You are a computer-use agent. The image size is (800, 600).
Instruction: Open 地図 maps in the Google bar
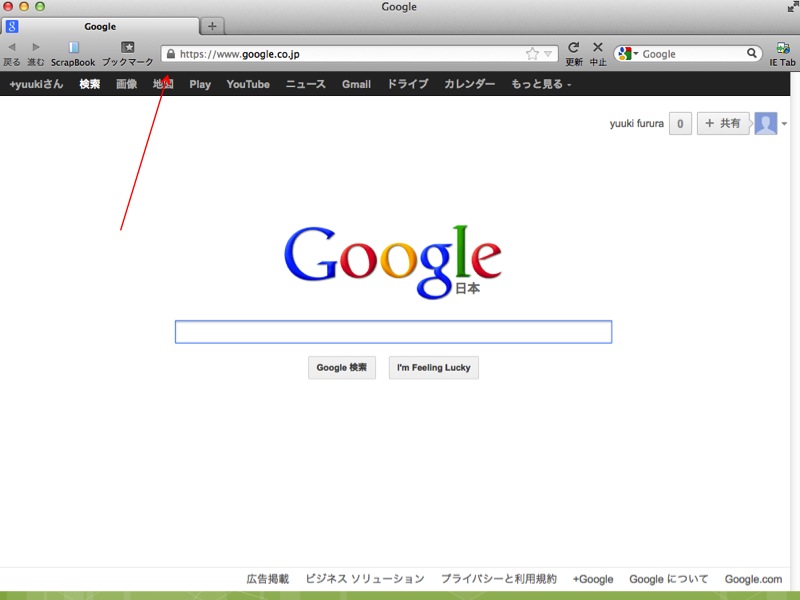tap(163, 84)
